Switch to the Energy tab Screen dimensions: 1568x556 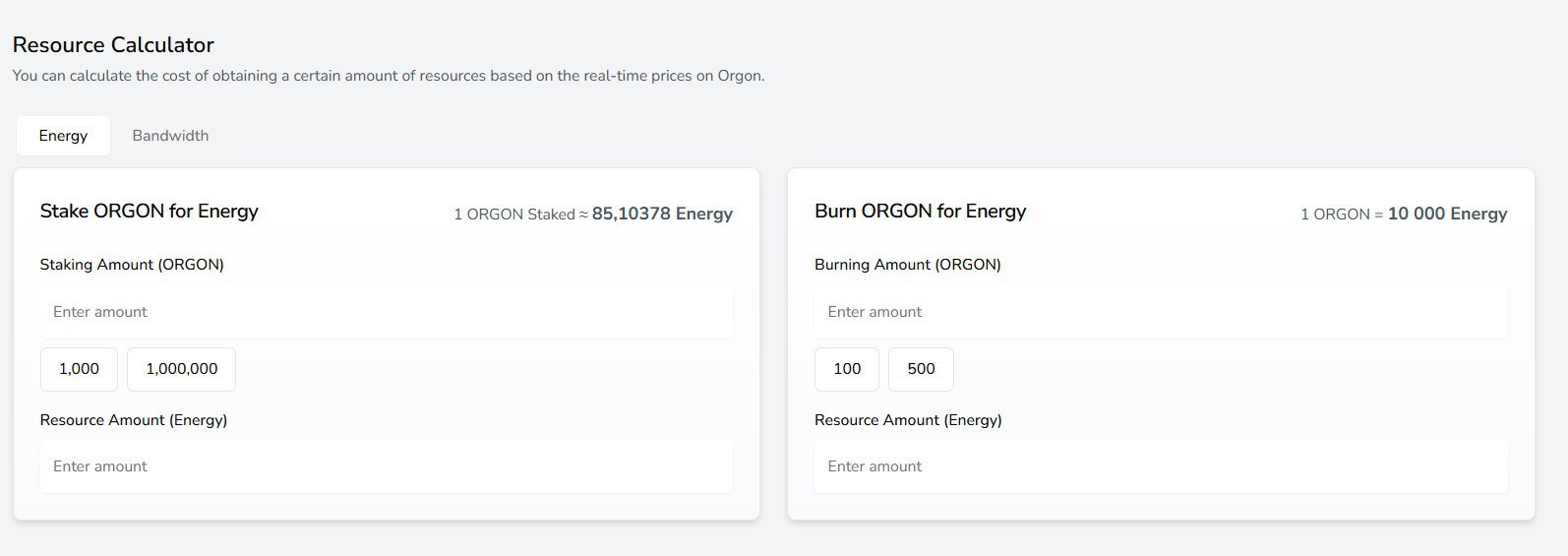(63, 136)
